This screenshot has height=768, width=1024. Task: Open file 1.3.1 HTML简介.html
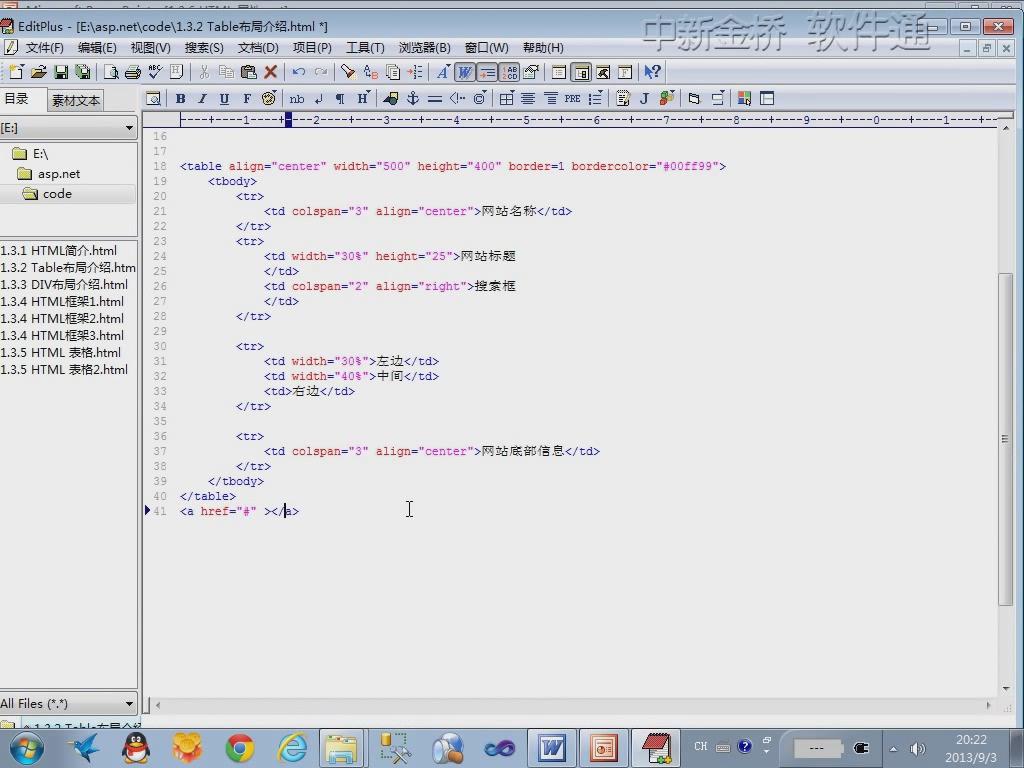pos(59,251)
